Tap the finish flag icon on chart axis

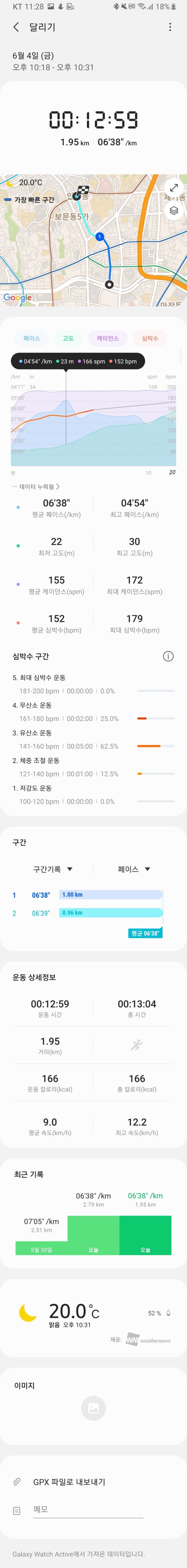pos(172,472)
